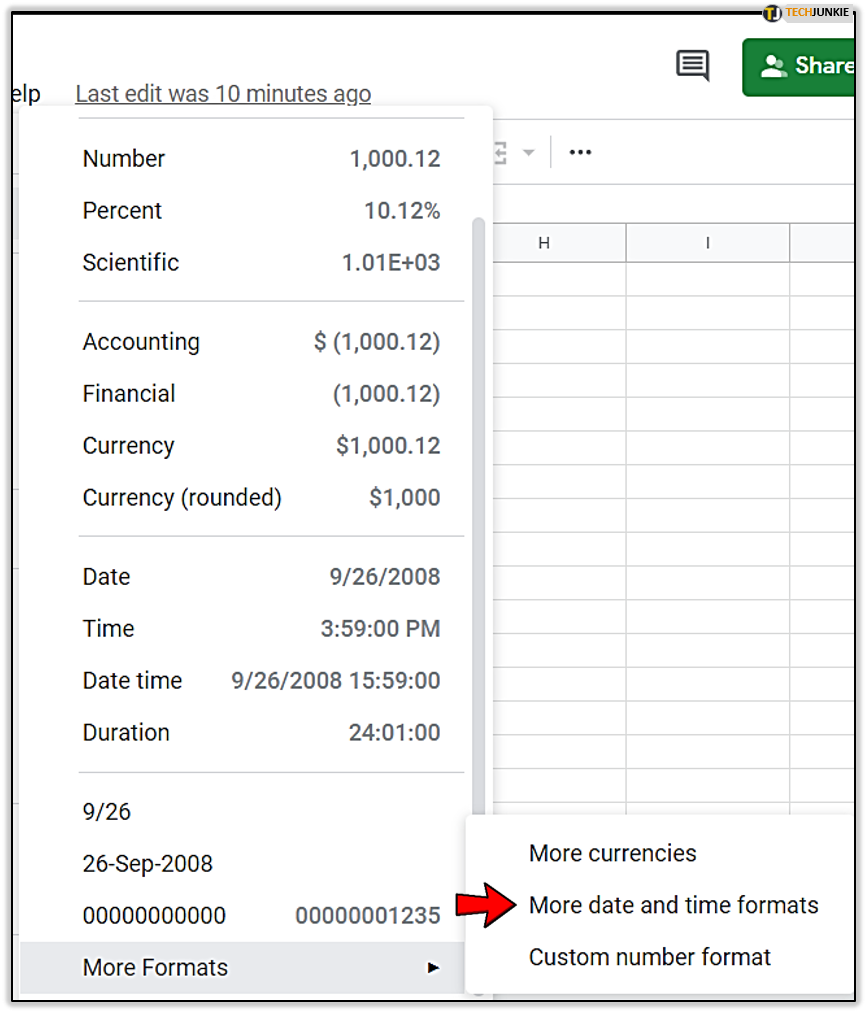Click the three-dot more toolbar options
The image size is (867, 1013).
[580, 152]
